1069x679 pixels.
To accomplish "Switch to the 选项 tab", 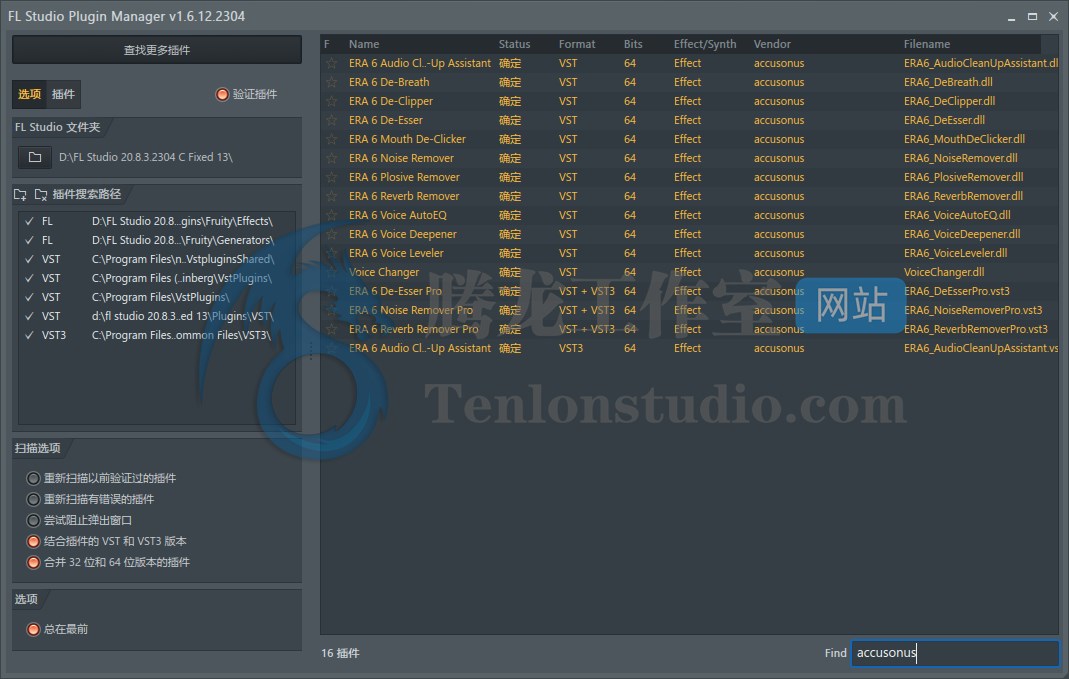I will [x=29, y=94].
